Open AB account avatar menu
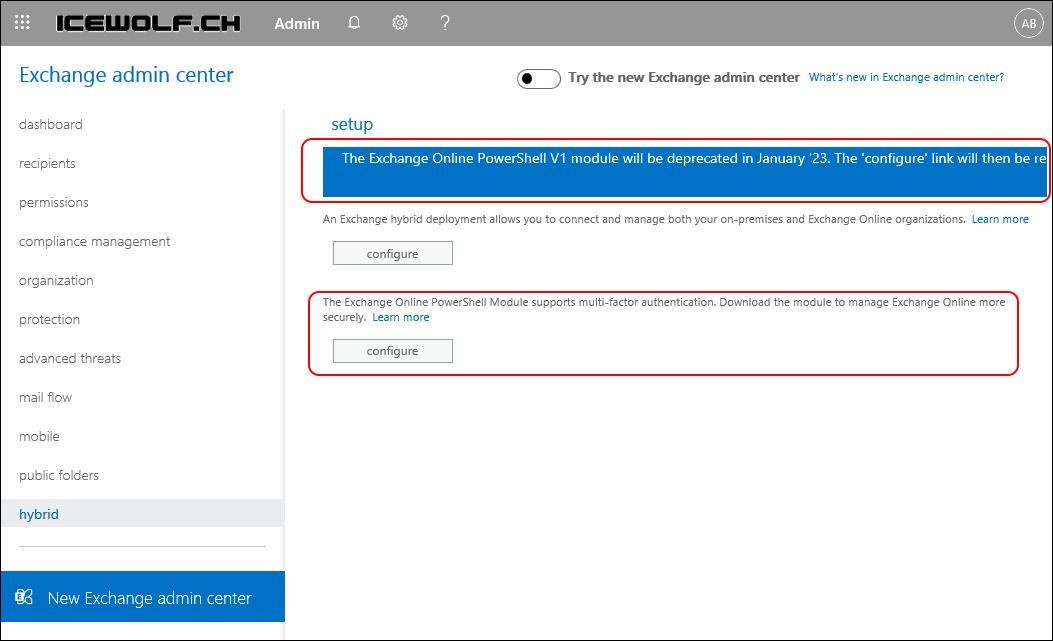The height and width of the screenshot is (641, 1053). pyautogui.click(x=1028, y=23)
